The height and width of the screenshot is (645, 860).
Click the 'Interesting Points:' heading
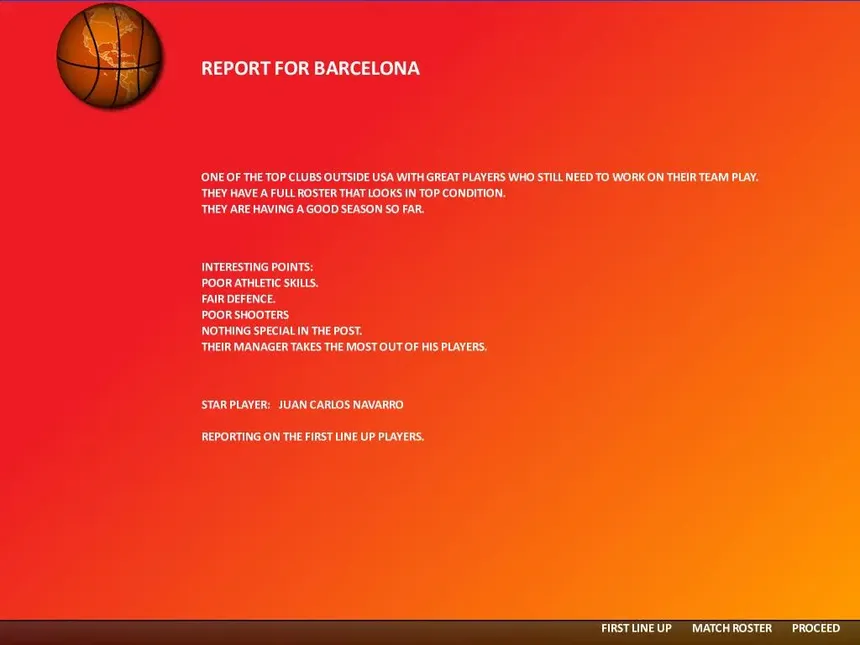click(257, 267)
